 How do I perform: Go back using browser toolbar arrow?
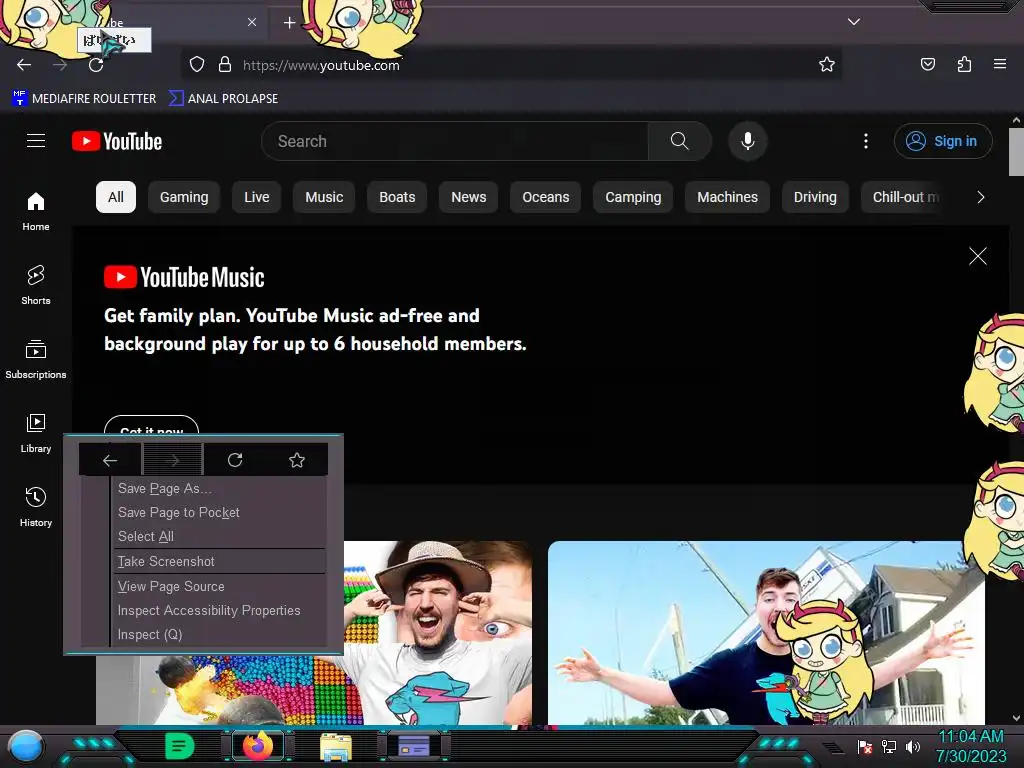(24, 65)
